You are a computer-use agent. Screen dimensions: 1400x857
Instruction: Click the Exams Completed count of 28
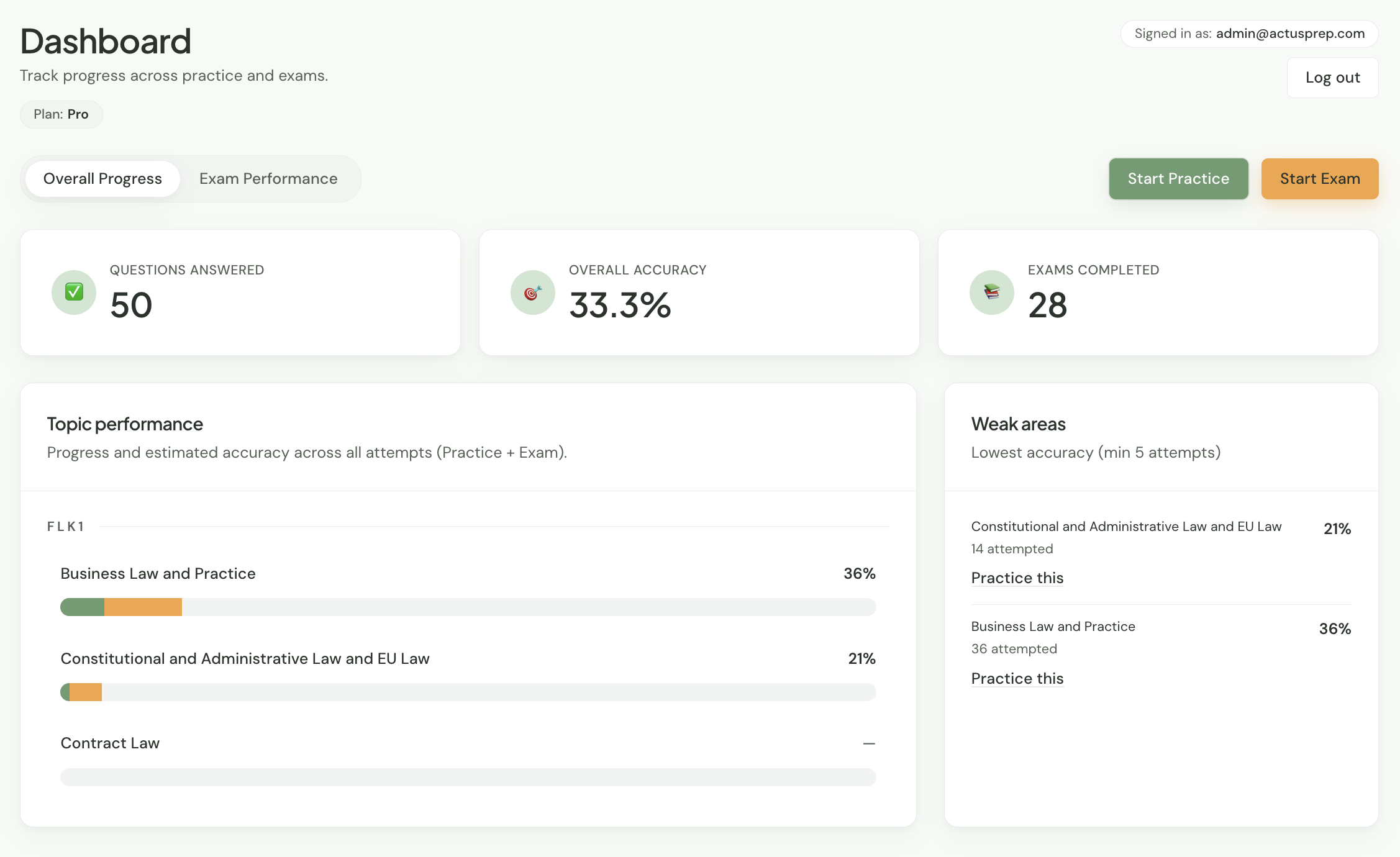[1047, 305]
